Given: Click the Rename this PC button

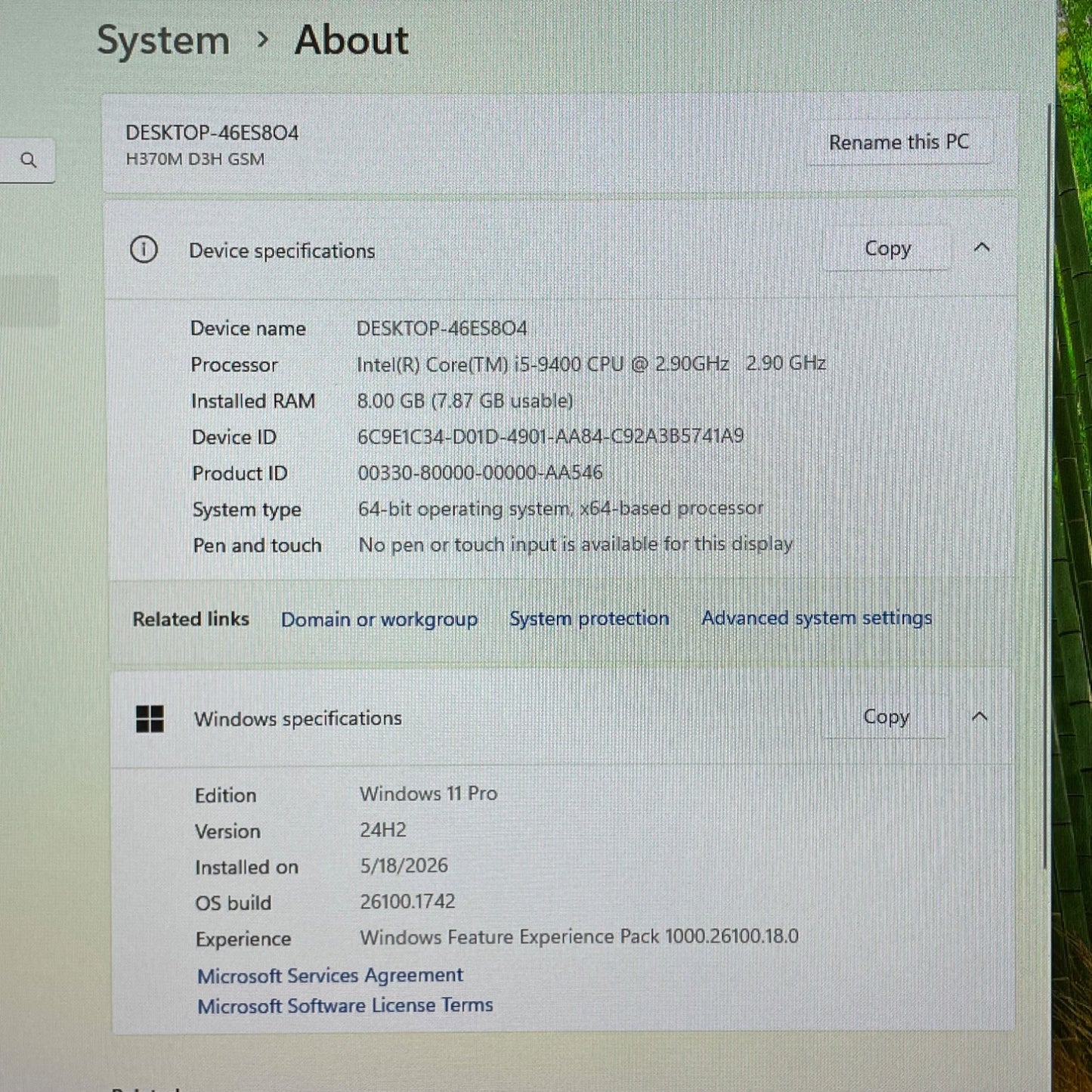Looking at the screenshot, I should [x=899, y=142].
